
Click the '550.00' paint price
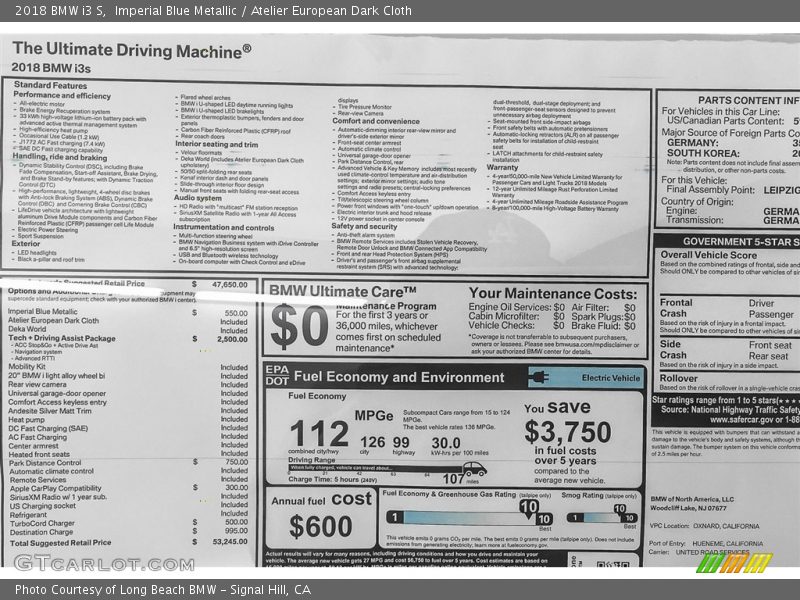(x=236, y=313)
